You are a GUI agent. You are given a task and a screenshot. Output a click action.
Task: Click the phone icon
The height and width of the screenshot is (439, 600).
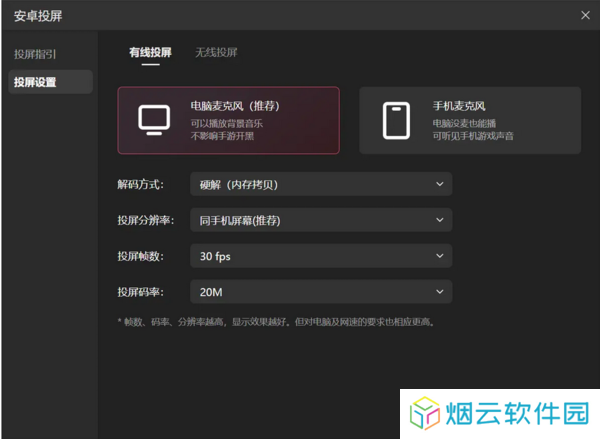coord(396,120)
